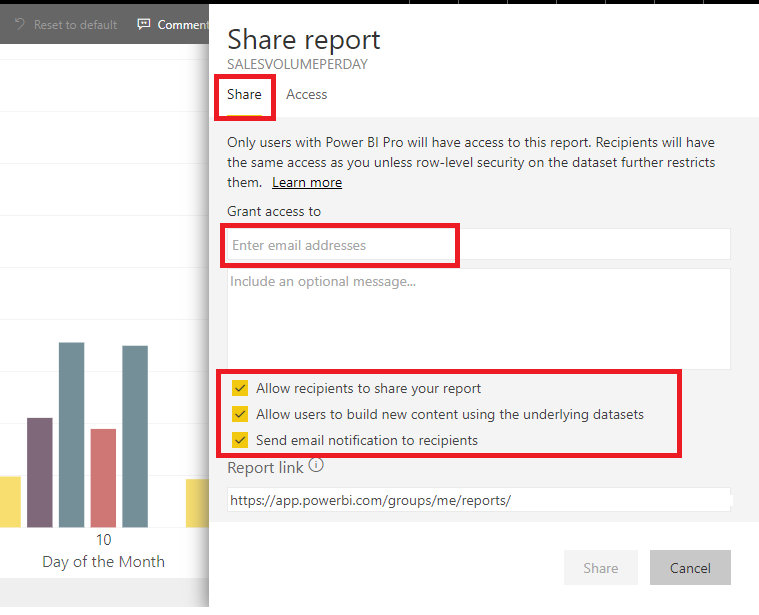Focus the Enter email addresses field

[x=479, y=245]
